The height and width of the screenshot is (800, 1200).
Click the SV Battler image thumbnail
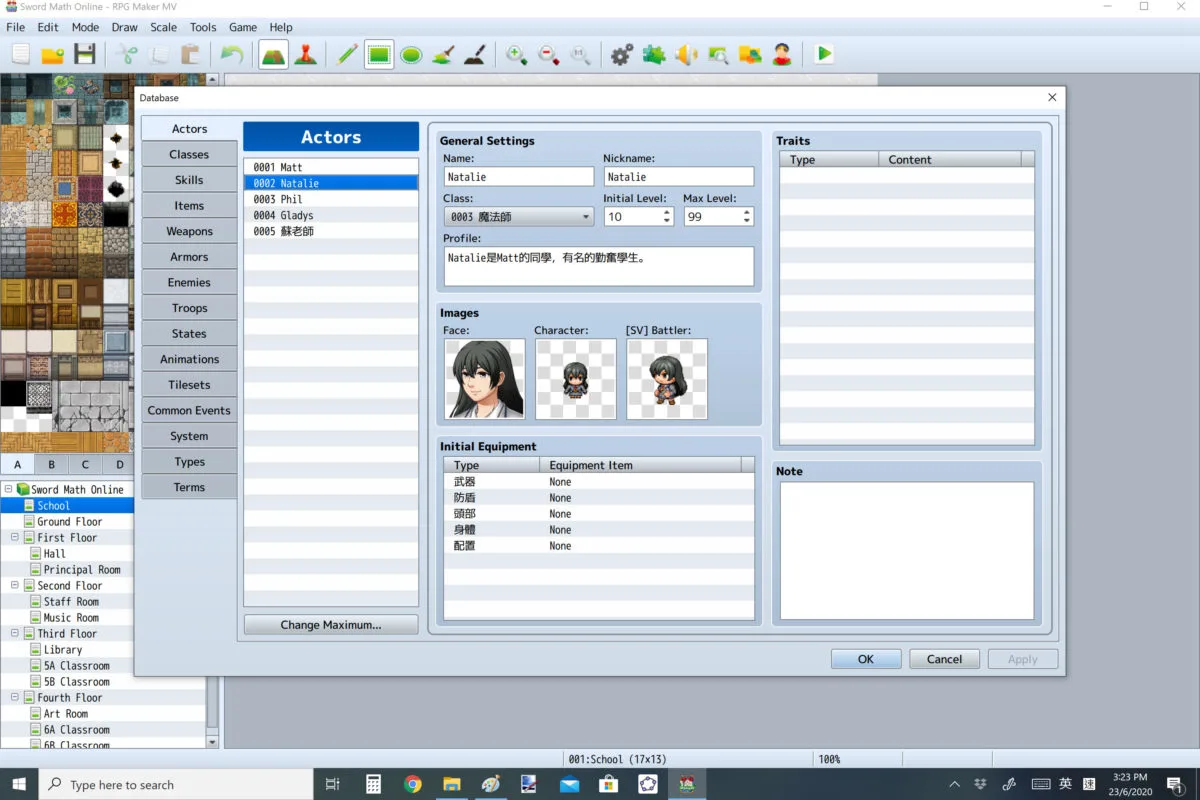(667, 379)
